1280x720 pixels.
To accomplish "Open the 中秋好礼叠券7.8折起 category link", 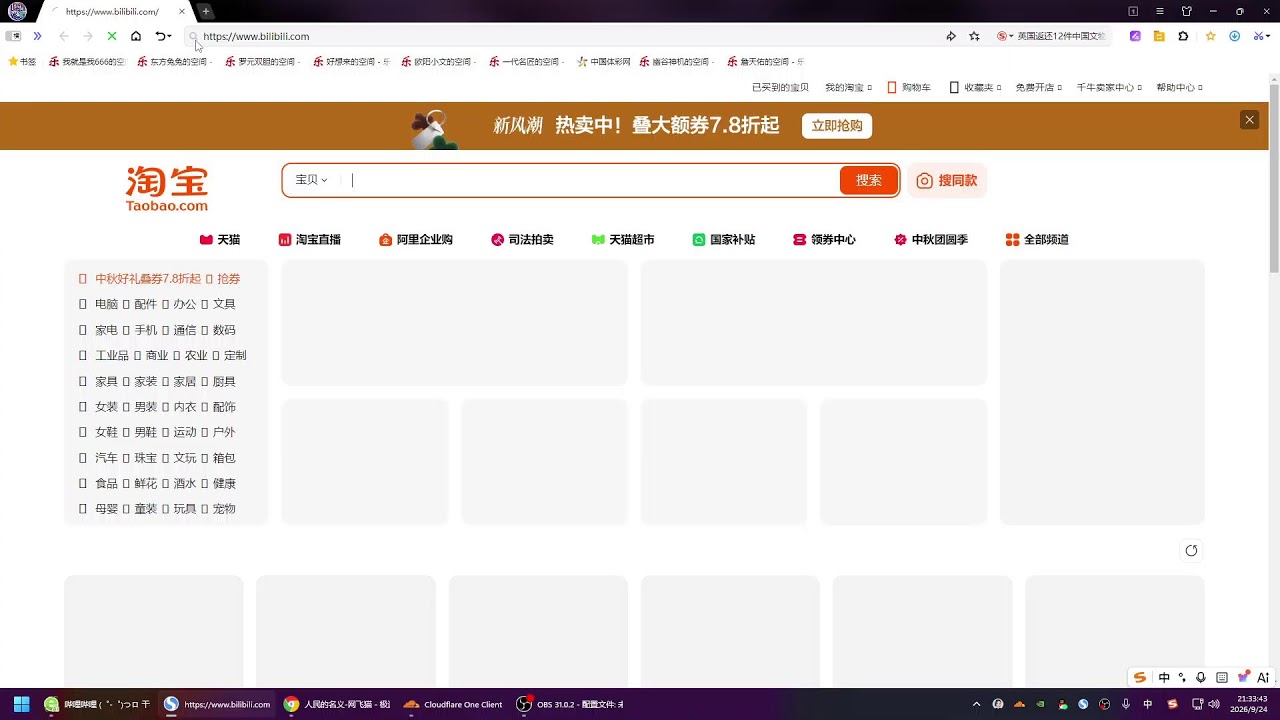I will (x=148, y=279).
